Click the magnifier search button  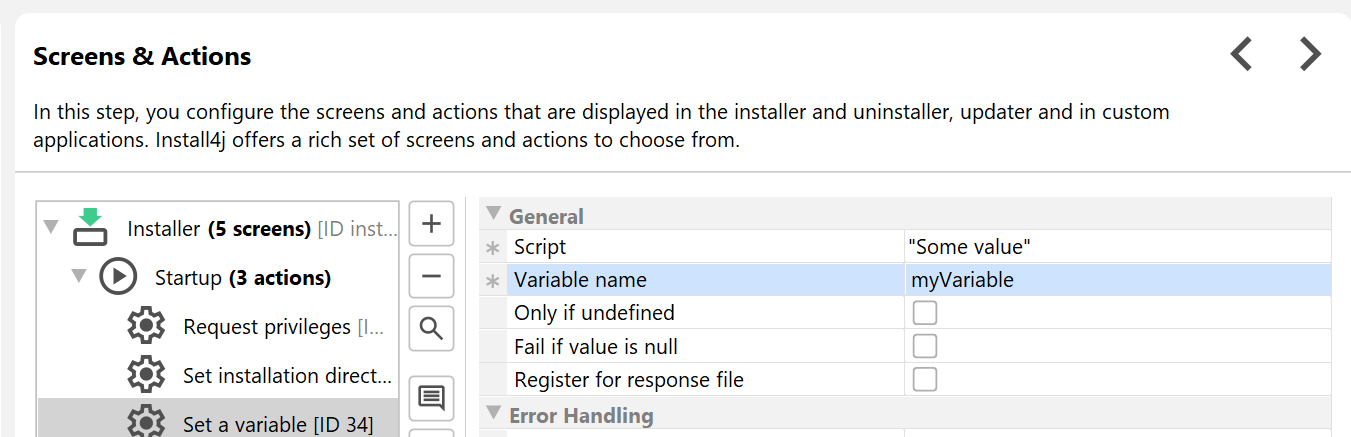pyautogui.click(x=432, y=328)
